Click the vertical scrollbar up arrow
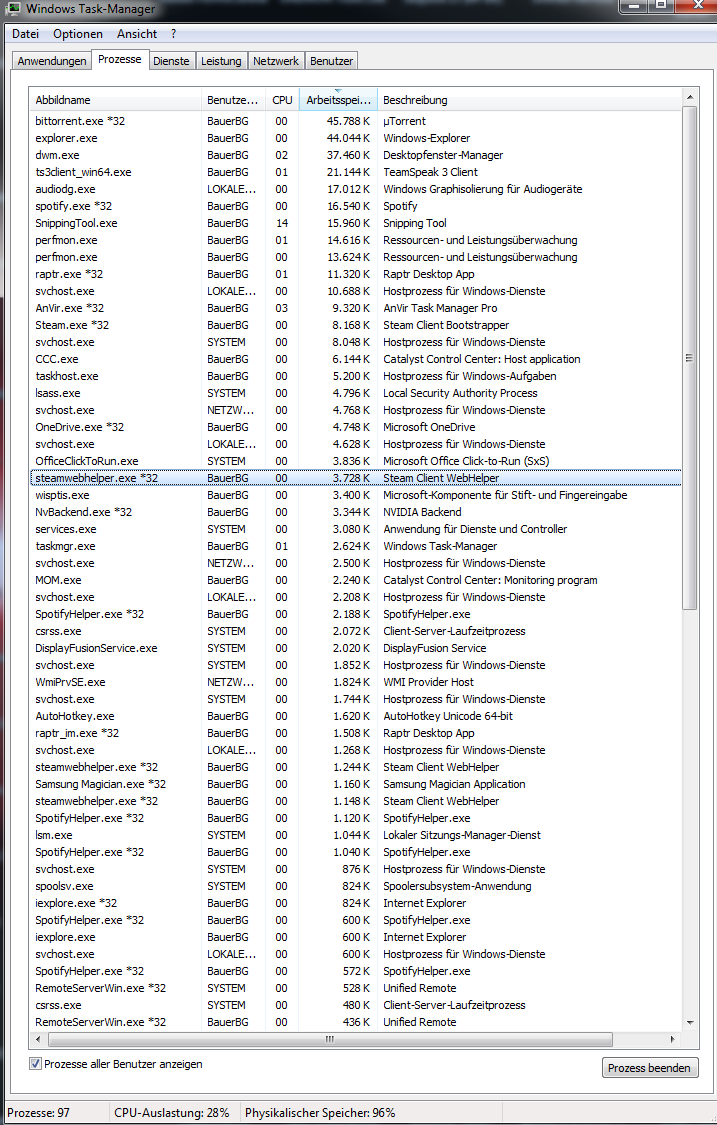Viewport: 717px width, 1125px height. click(x=690, y=97)
